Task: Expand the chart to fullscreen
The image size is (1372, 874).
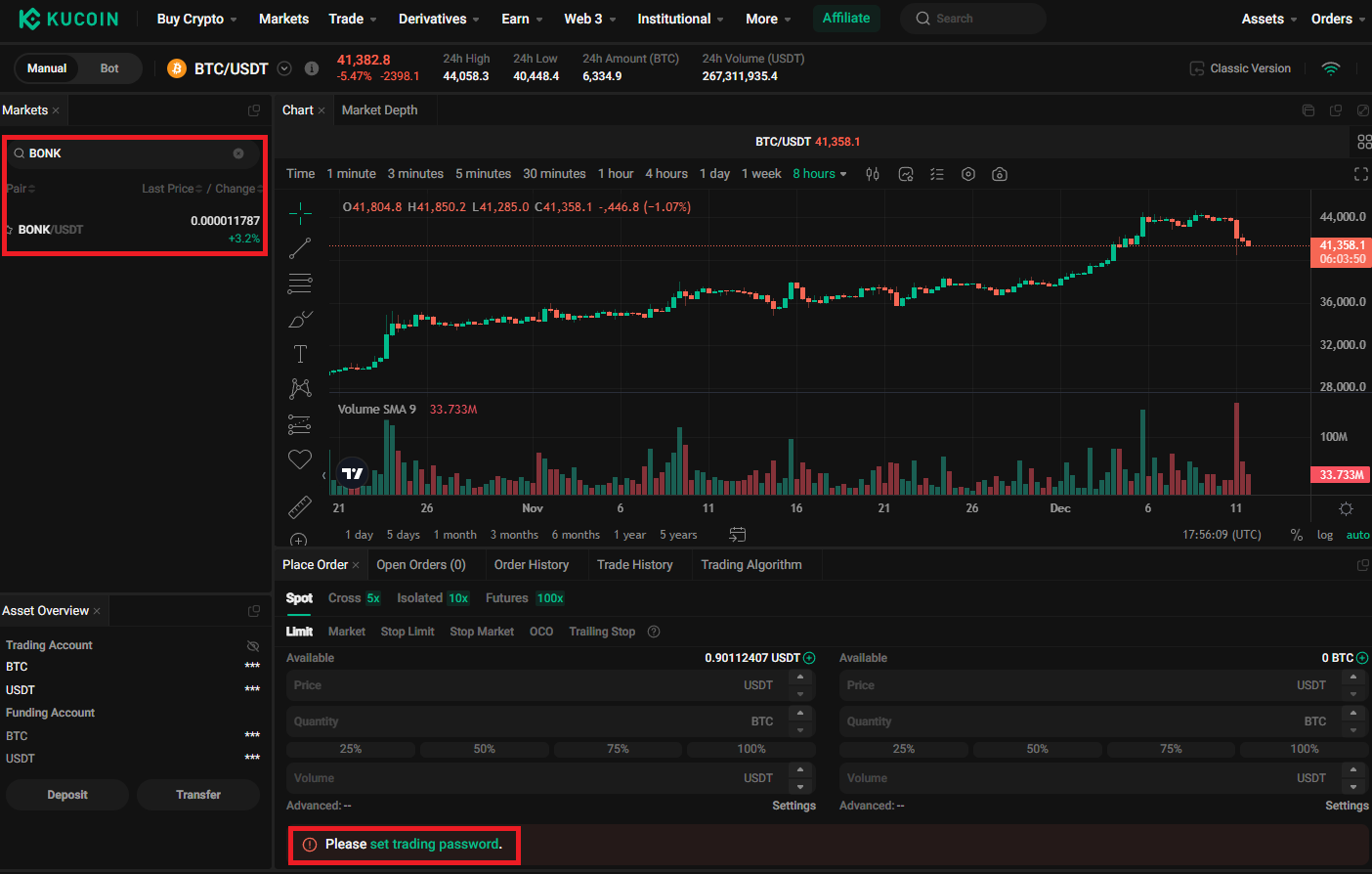Action: [1361, 174]
